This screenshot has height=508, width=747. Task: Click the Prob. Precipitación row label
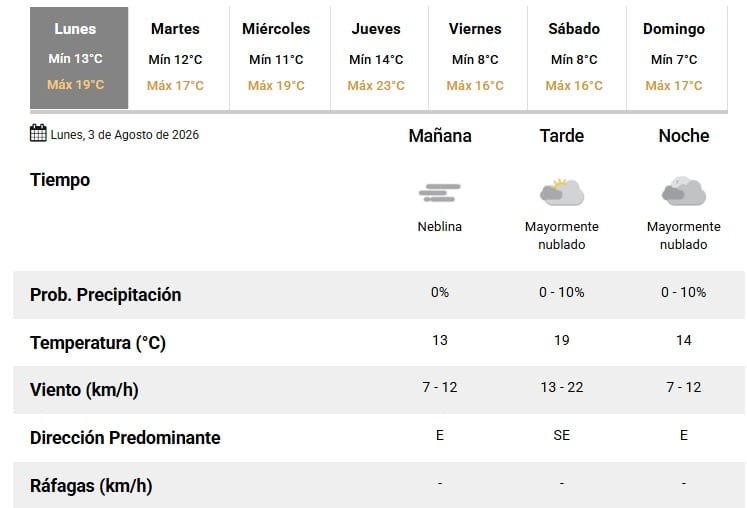pyautogui.click(x=105, y=295)
